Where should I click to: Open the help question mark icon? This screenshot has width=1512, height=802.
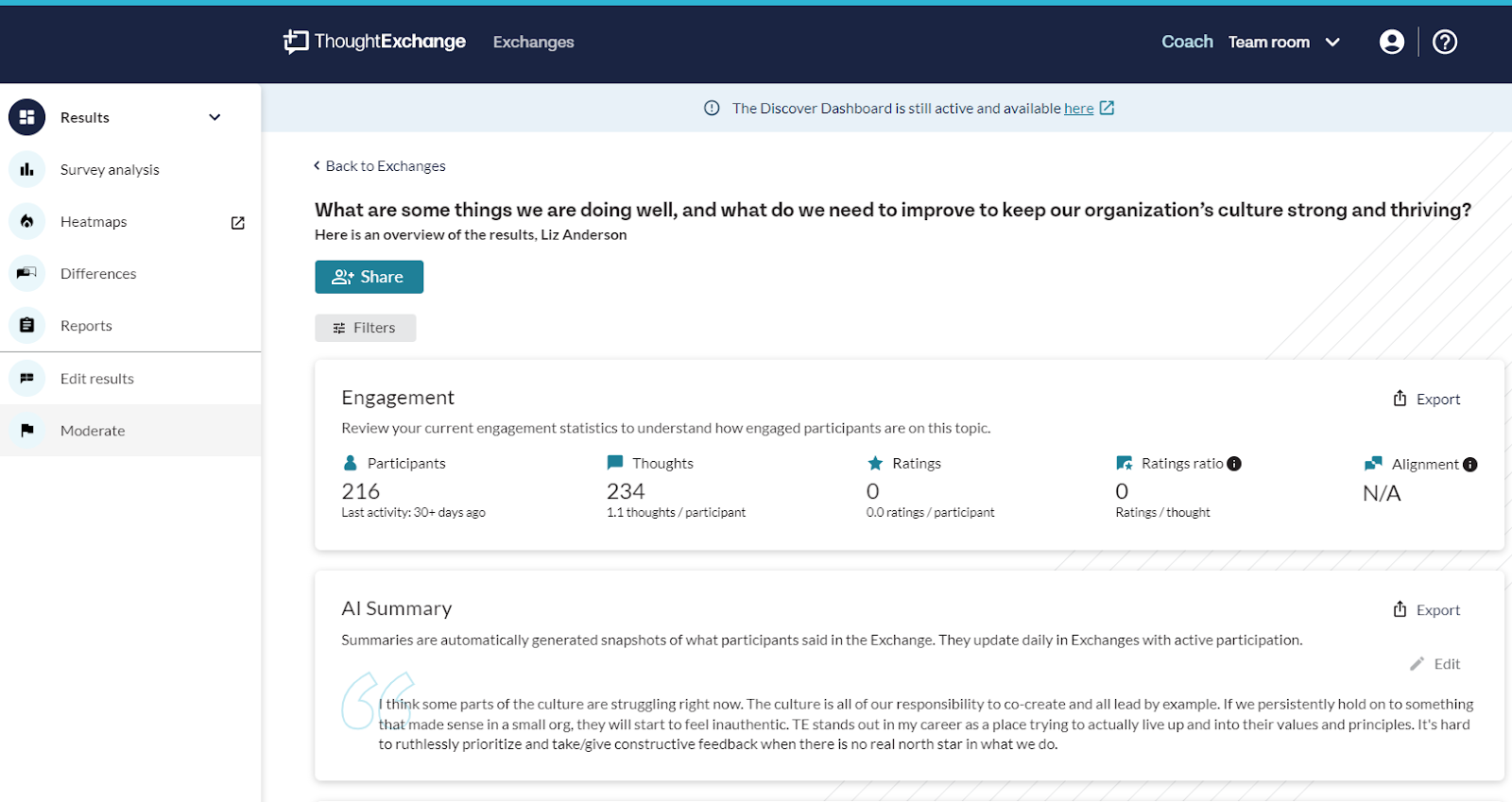point(1445,42)
